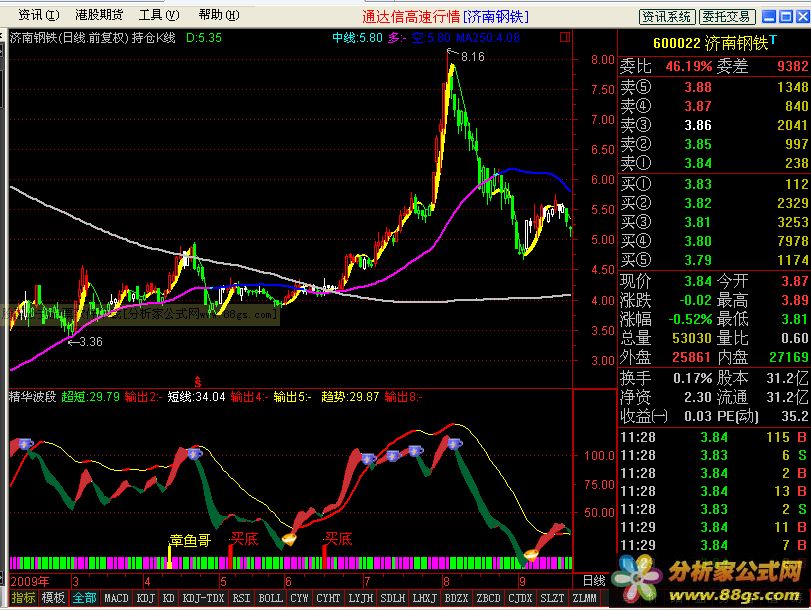Click the MA250:4.08 label
Viewport: 811px width, 610px height.
488,38
